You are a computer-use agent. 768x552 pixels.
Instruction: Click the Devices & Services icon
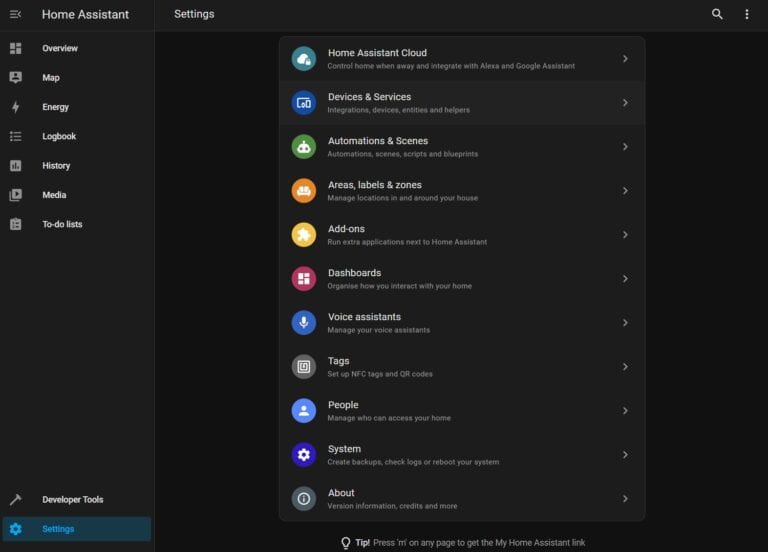(304, 103)
